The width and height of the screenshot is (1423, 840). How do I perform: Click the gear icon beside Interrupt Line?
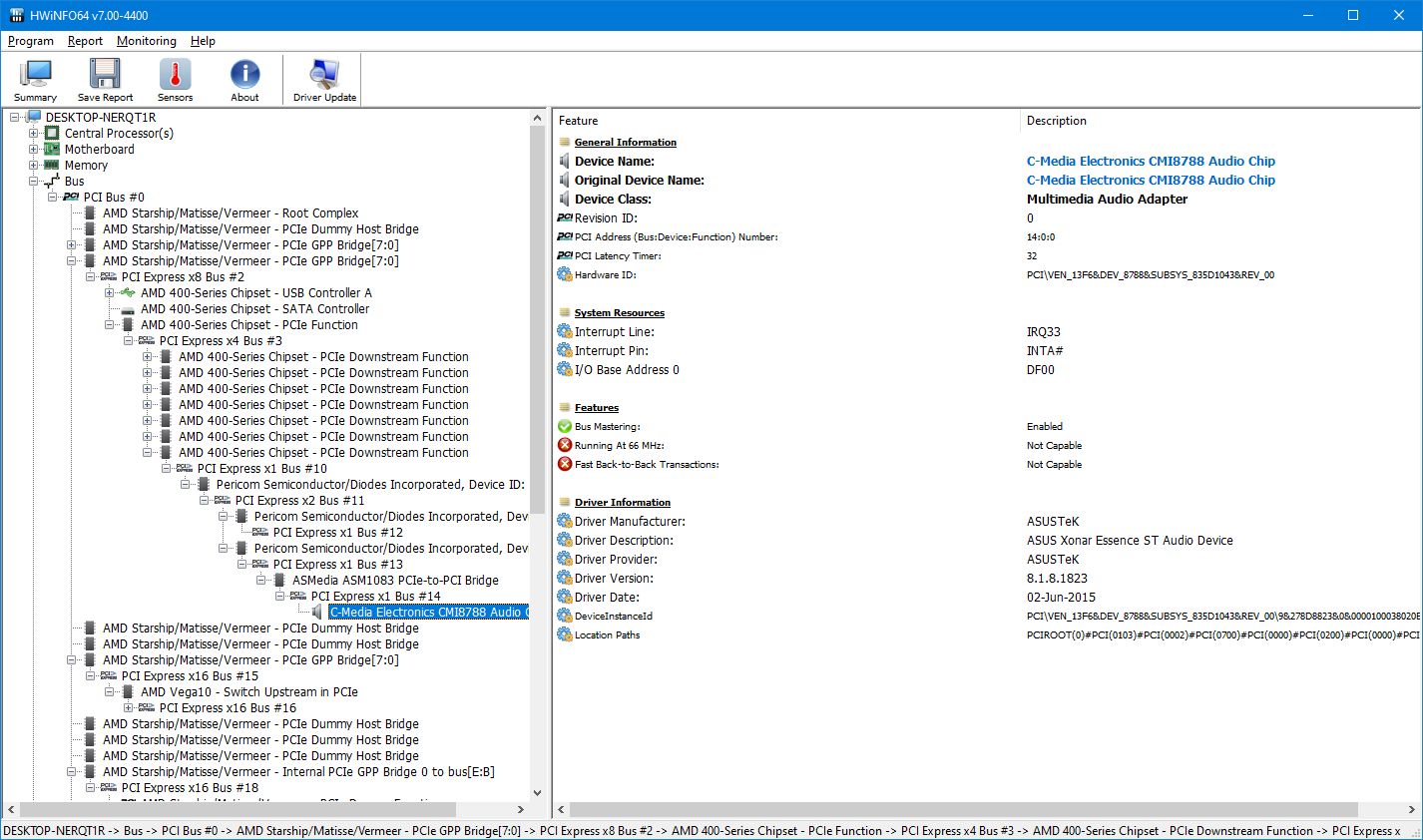pos(565,332)
